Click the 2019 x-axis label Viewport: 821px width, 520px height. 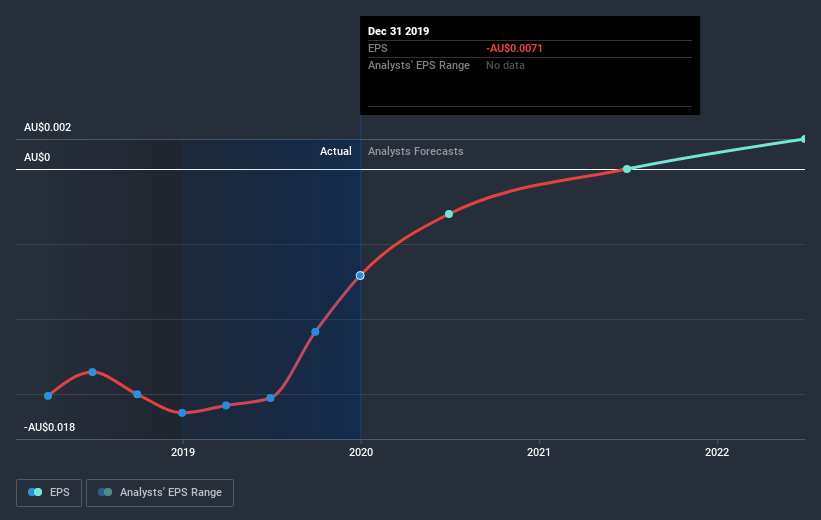(x=183, y=452)
